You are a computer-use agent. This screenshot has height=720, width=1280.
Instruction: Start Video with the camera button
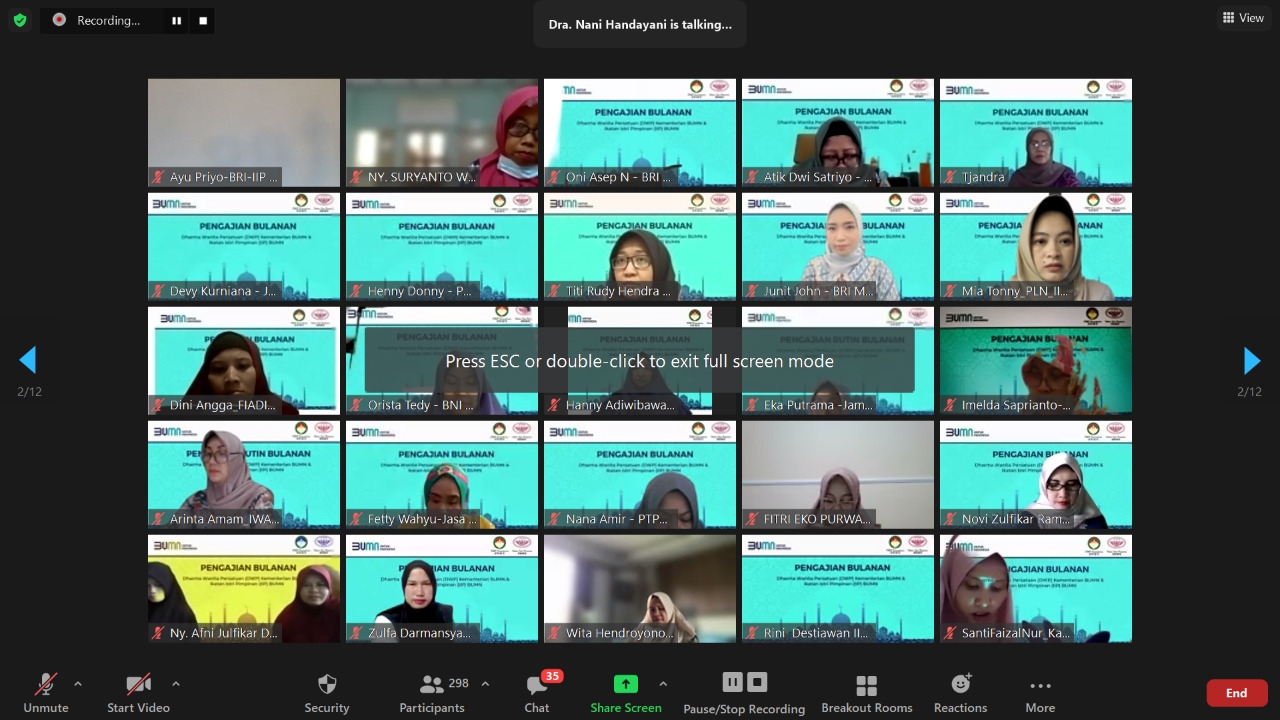138,685
